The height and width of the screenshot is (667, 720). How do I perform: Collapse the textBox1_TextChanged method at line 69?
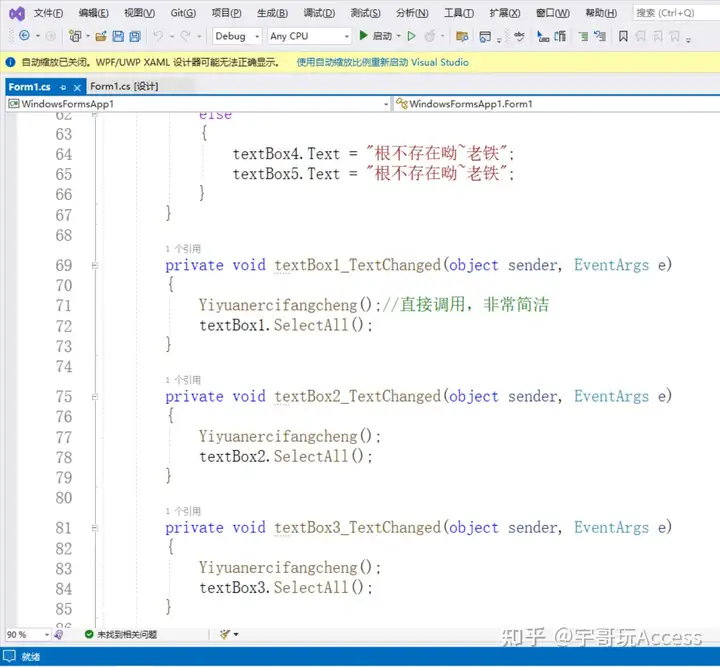94,265
